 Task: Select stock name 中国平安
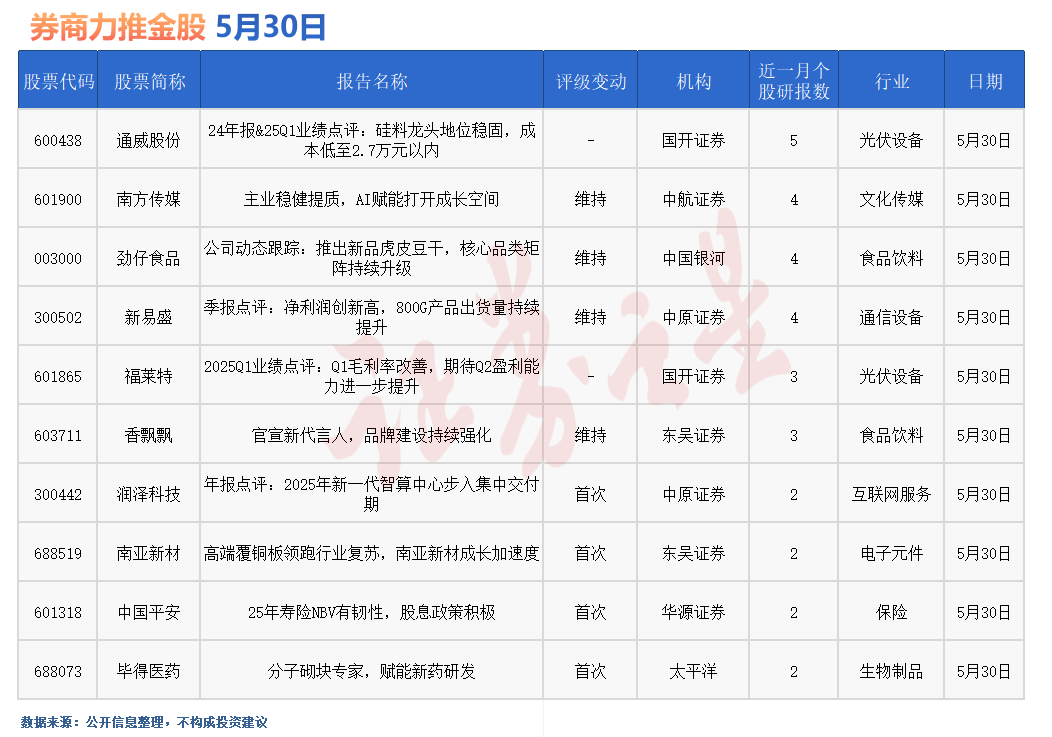coord(149,613)
